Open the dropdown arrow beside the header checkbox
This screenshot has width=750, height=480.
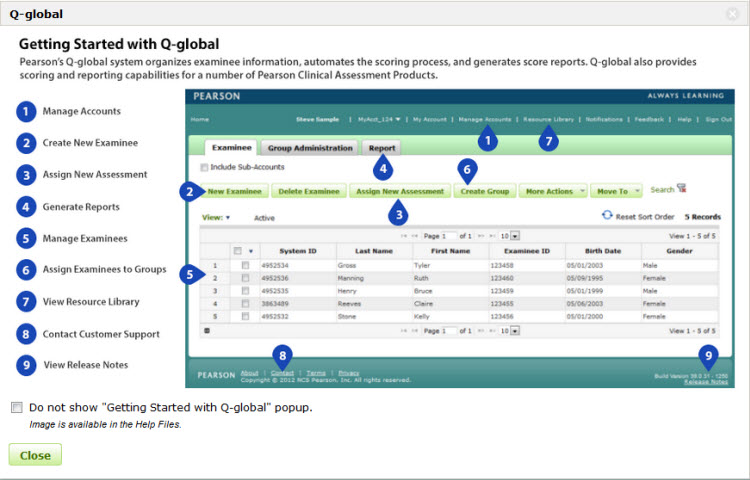[x=251, y=251]
